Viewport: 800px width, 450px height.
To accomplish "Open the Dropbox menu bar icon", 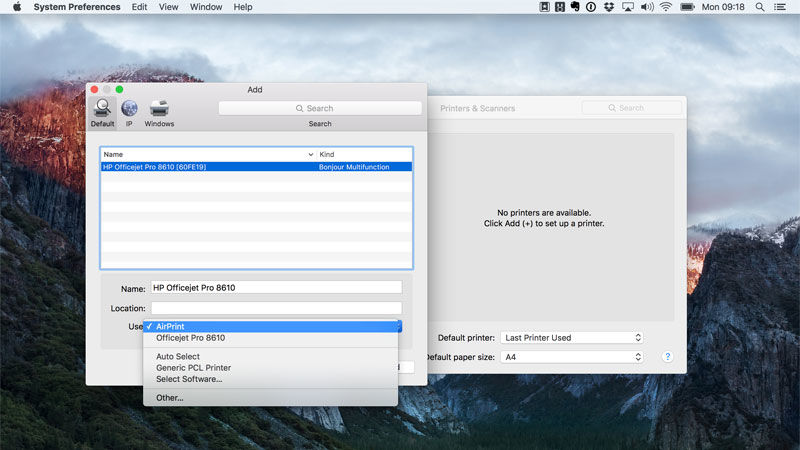I will [609, 7].
